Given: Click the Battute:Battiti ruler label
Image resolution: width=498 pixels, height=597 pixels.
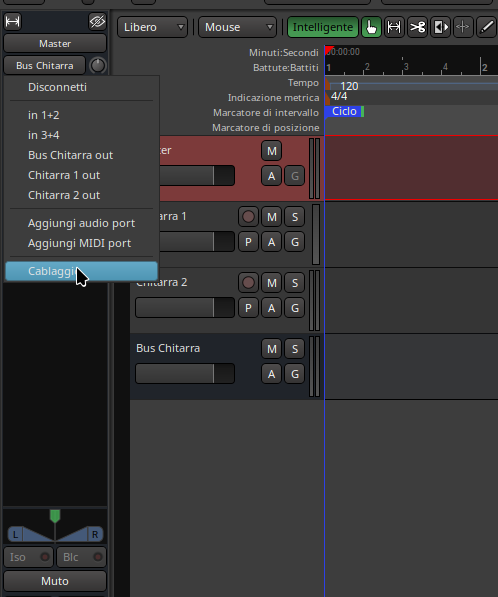Looking at the screenshot, I should tap(286, 68).
